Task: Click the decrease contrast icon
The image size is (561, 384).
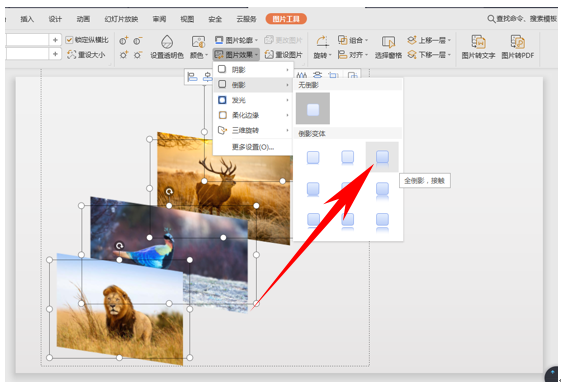Action: tap(138, 41)
